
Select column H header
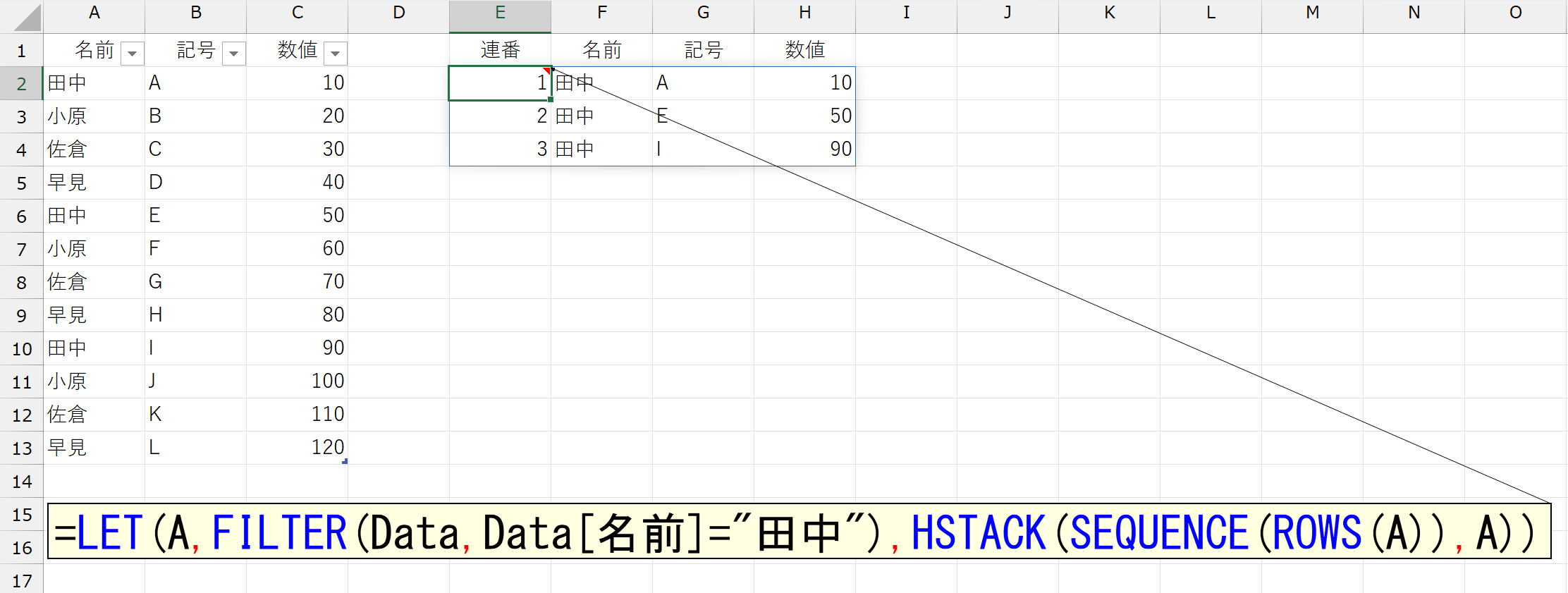804,14
